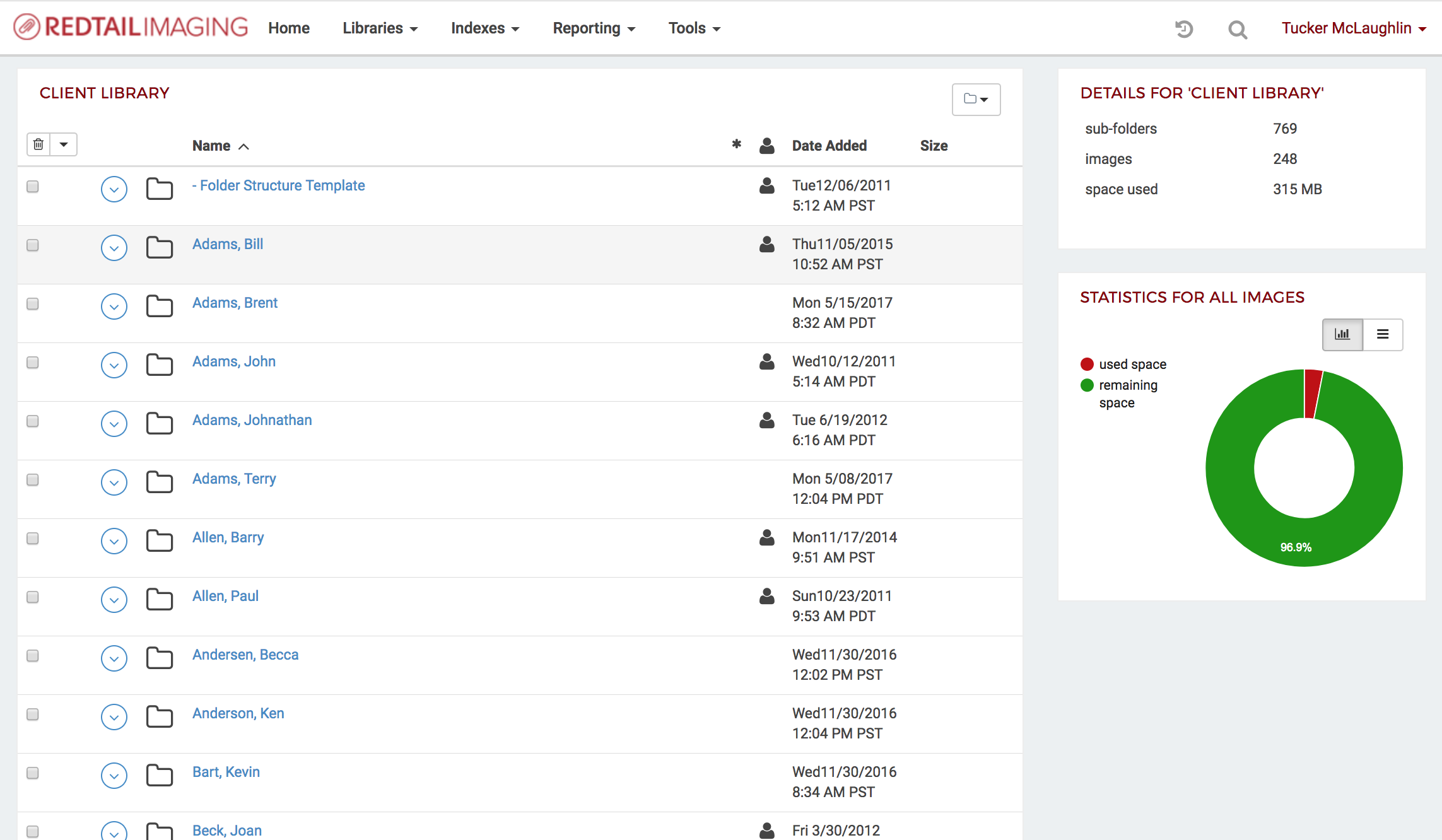Open the dropdown next to the trash icon
The height and width of the screenshot is (840, 1442).
(x=64, y=144)
